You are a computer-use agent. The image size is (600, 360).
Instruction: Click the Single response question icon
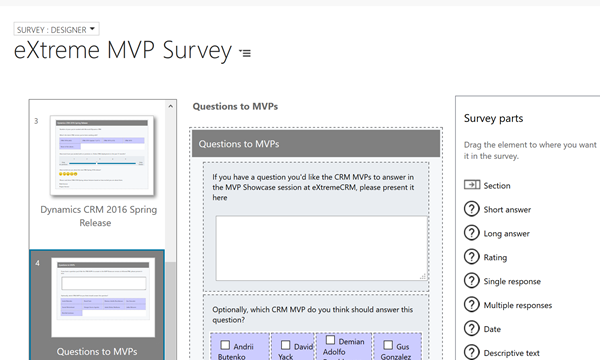tap(471, 280)
